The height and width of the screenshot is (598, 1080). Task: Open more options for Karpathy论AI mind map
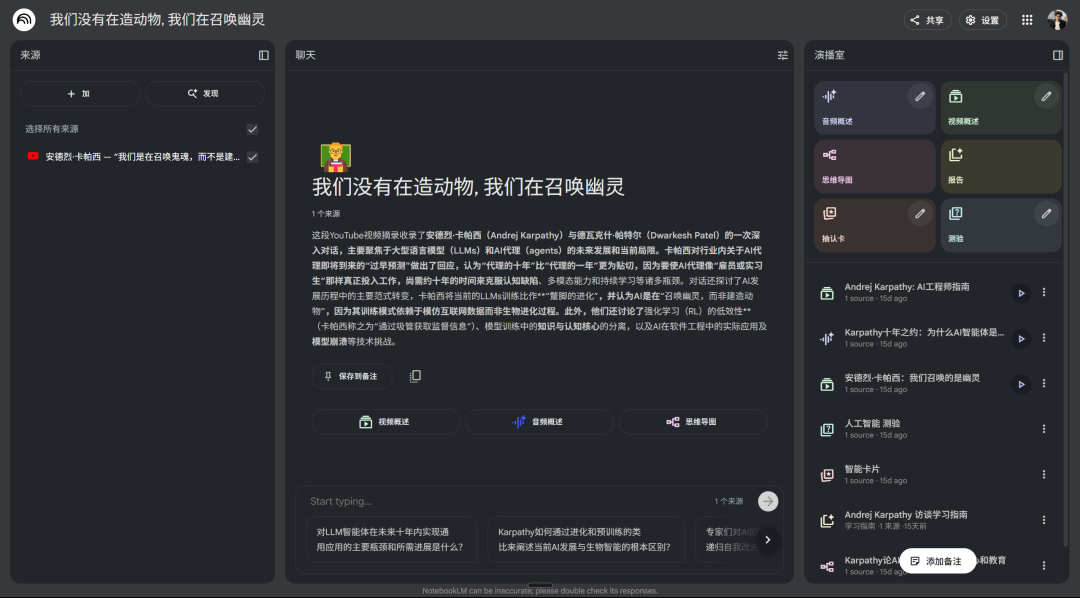pos(1044,565)
